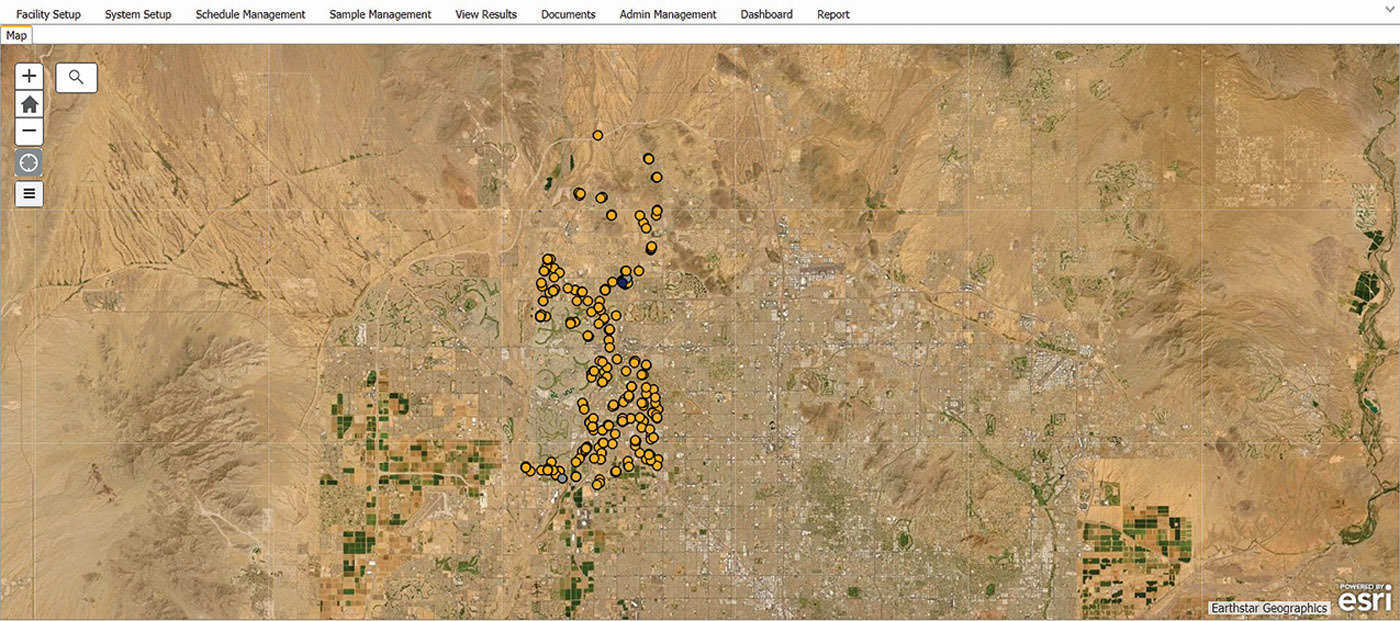This screenshot has width=1400, height=621.
Task: Reset map to home extent
Action: pos(30,104)
